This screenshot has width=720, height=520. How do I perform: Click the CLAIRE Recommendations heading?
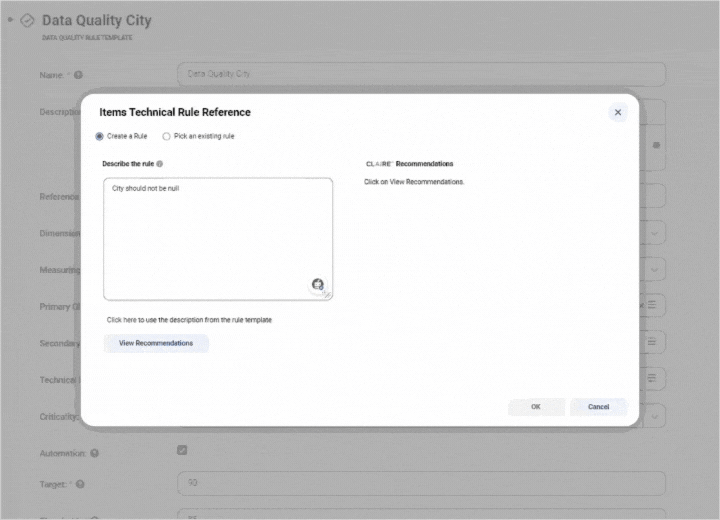pos(410,164)
